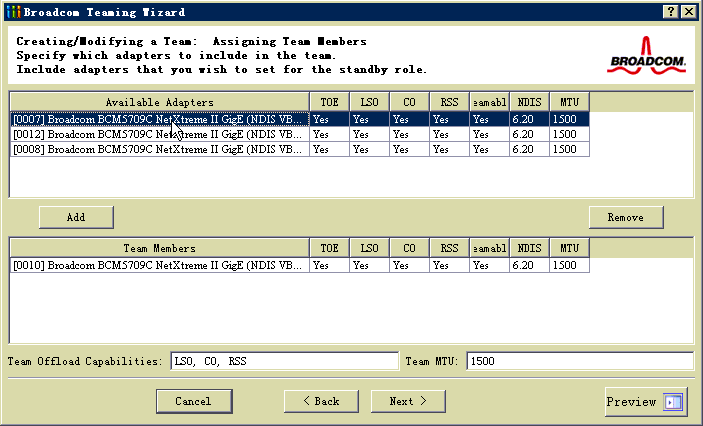Sort Available Adapters by MTU column
703x426 pixels.
tap(569, 102)
